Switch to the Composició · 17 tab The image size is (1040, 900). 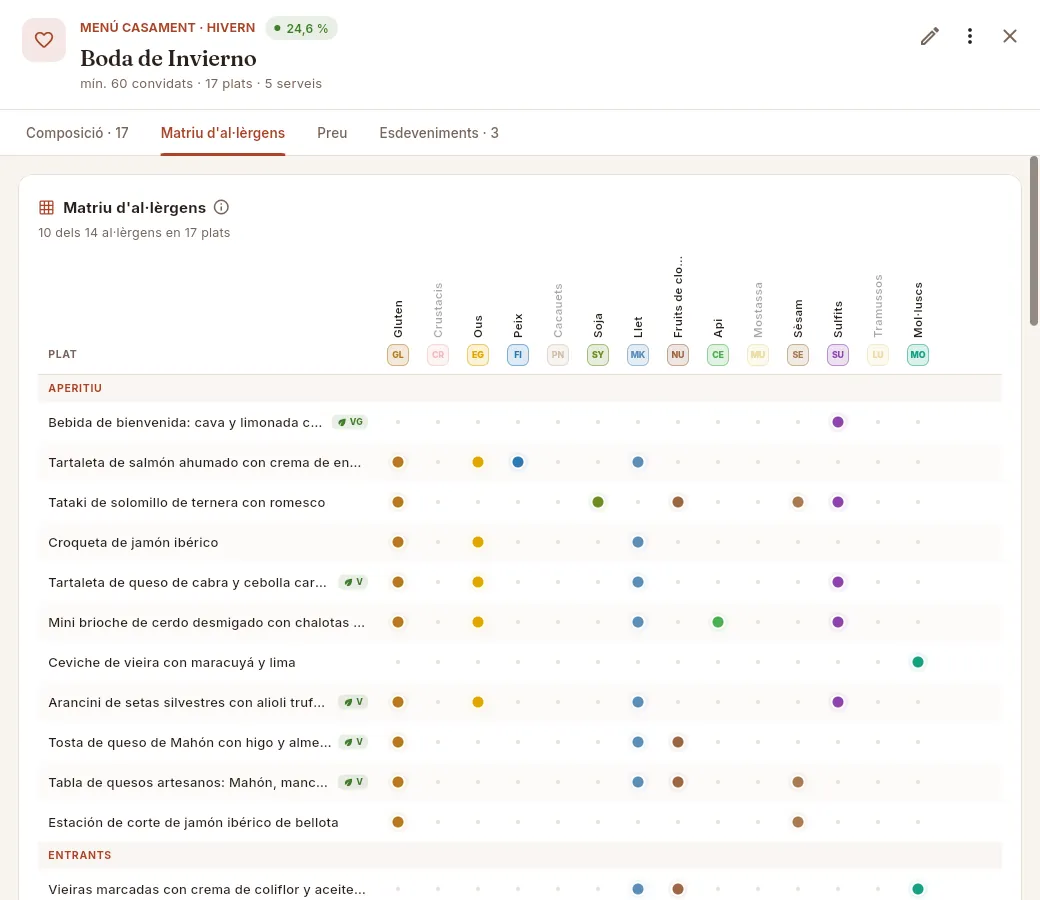[x=77, y=133]
